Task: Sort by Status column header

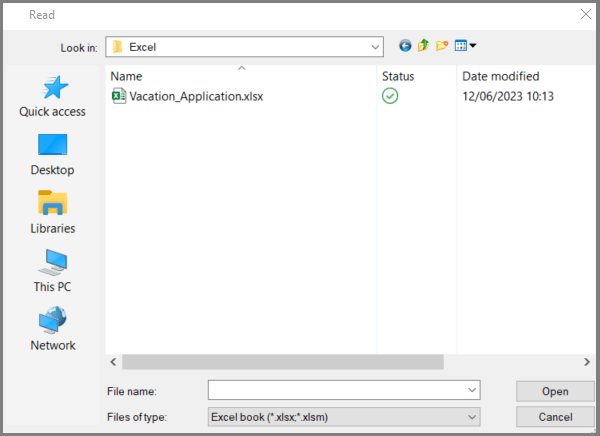Action: pos(397,76)
